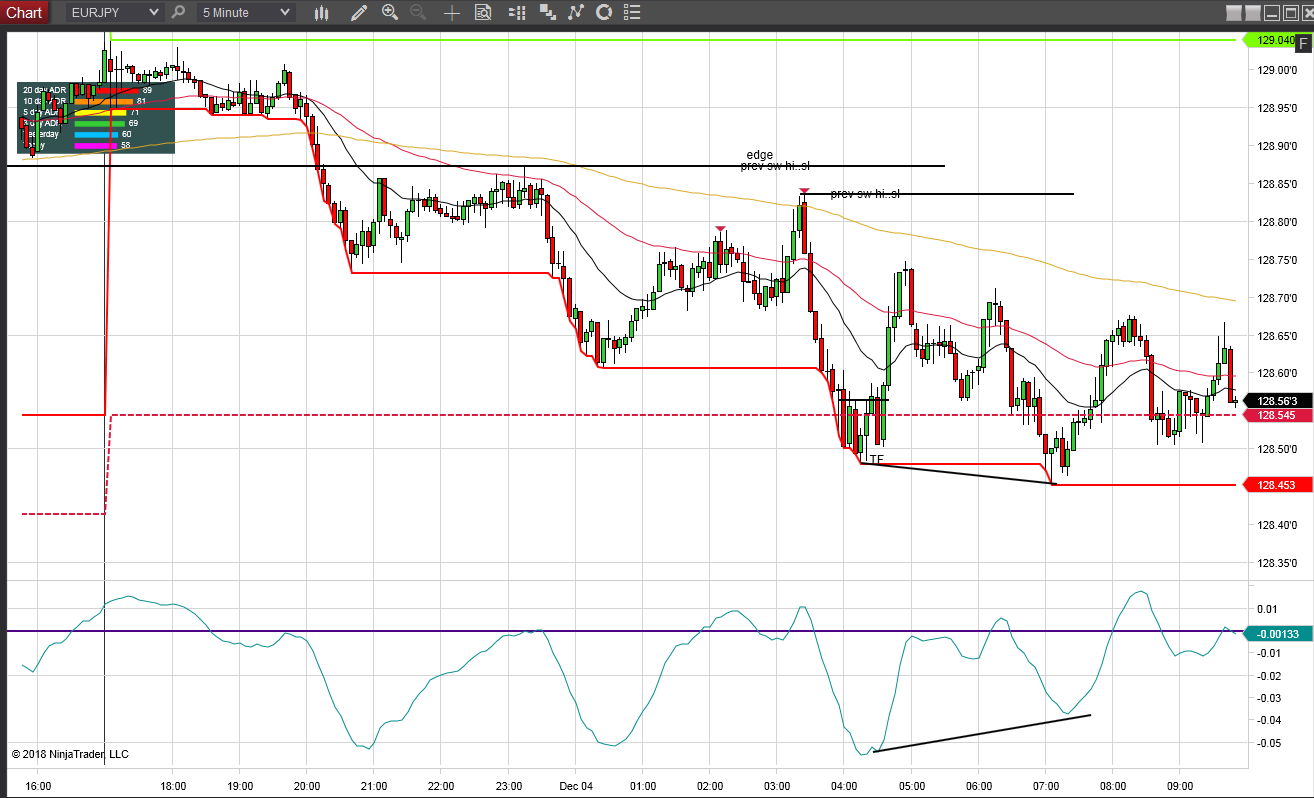This screenshot has height=798, width=1314.
Task: Click the 'Dec 04' date axis label
Action: tap(576, 786)
